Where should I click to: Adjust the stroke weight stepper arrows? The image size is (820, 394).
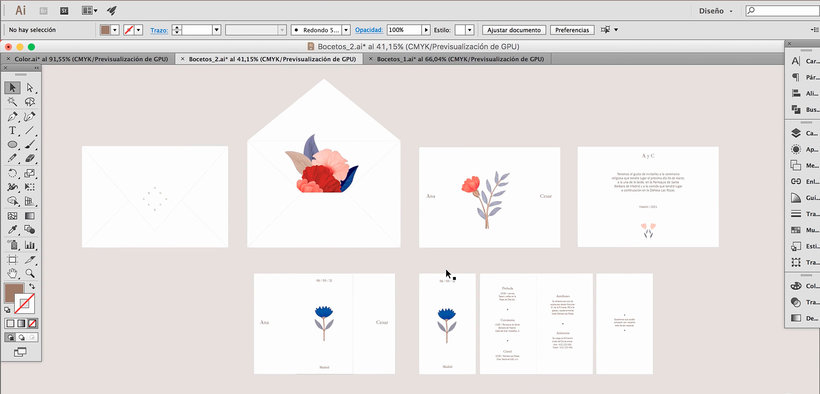[177, 30]
